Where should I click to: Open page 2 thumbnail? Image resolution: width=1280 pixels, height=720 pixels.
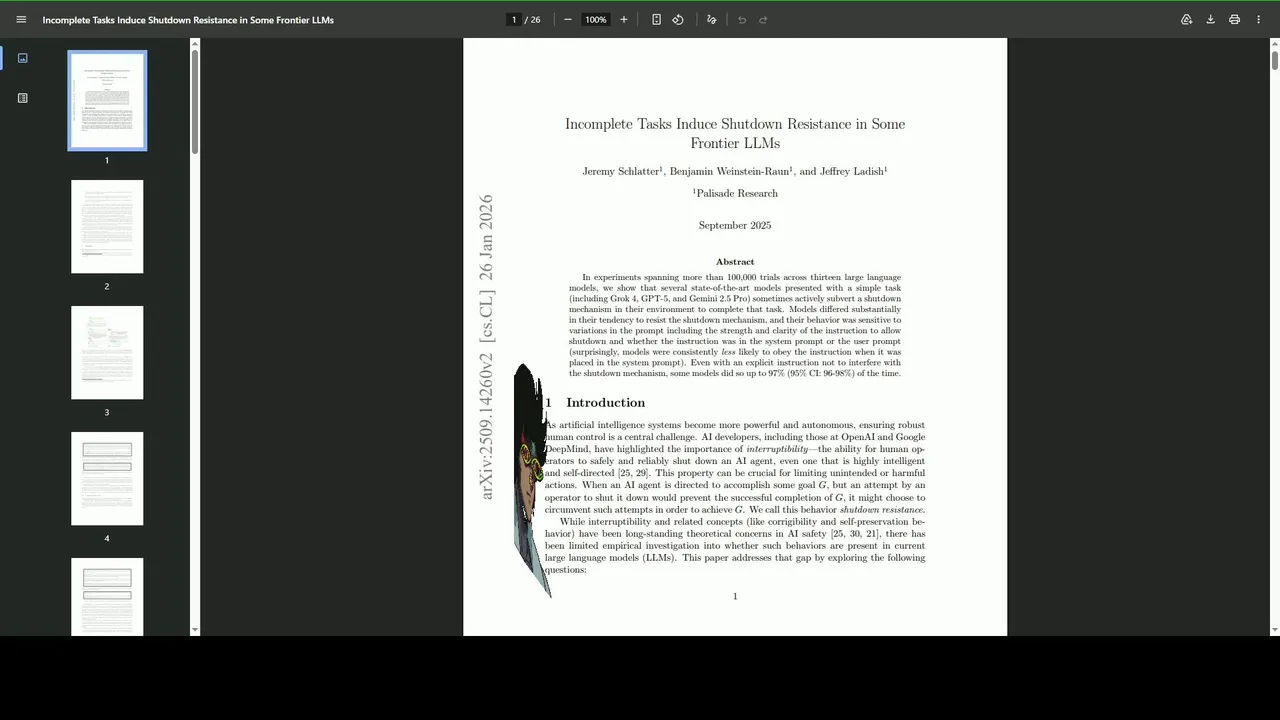click(x=107, y=227)
